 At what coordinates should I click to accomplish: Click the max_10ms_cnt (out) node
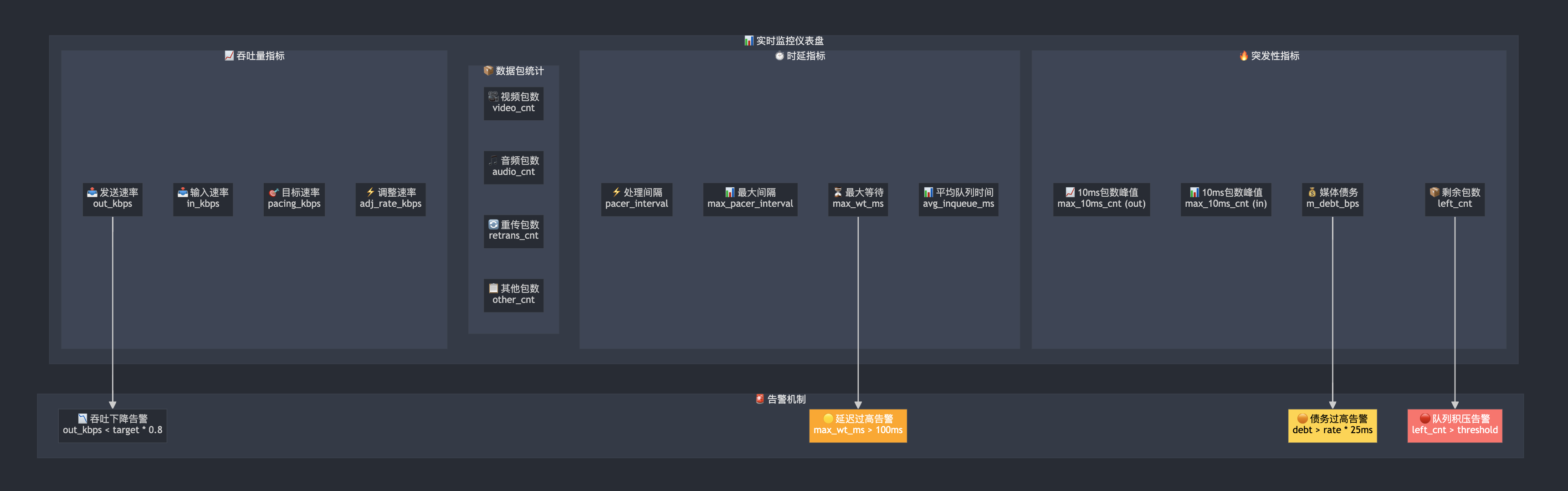(1101, 199)
